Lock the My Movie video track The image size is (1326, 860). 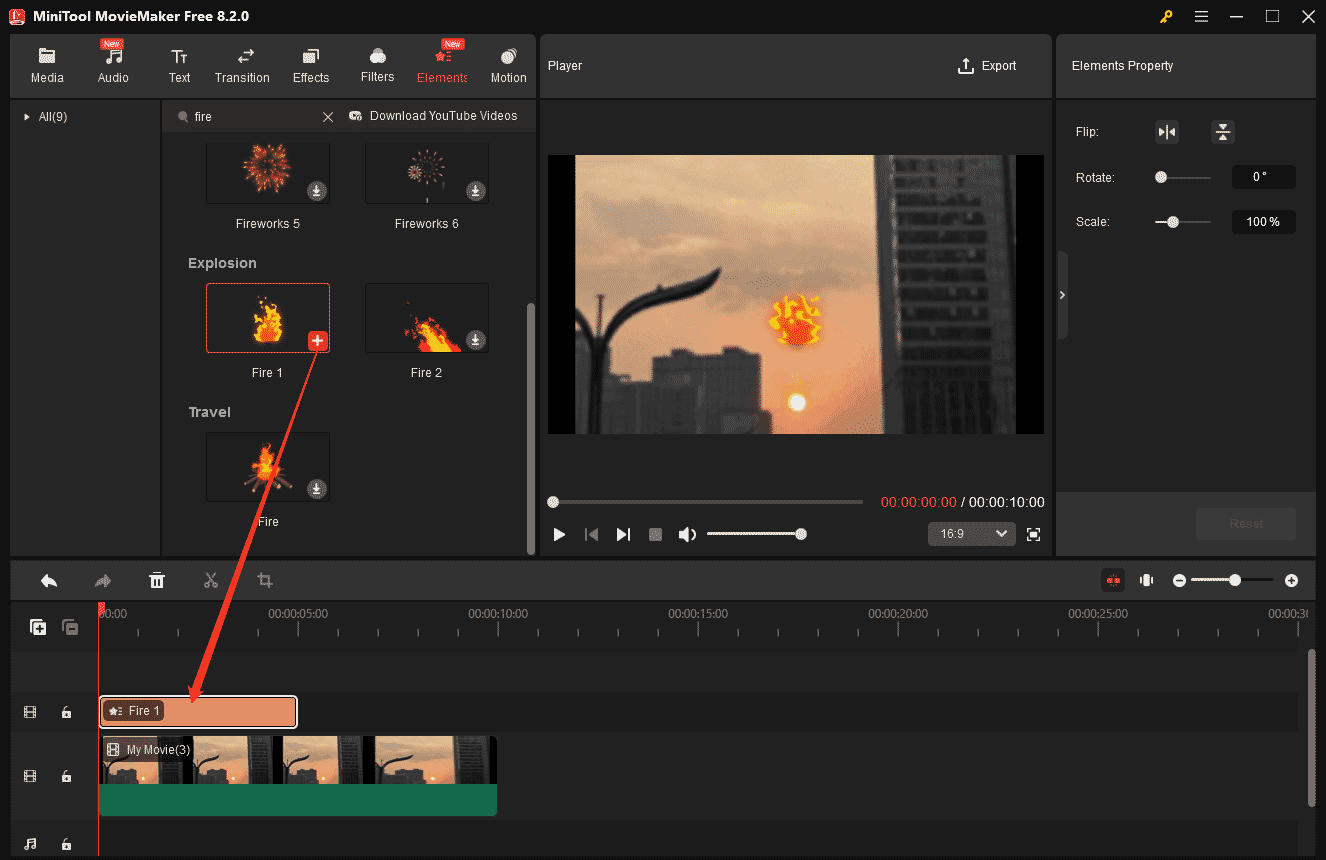66,776
